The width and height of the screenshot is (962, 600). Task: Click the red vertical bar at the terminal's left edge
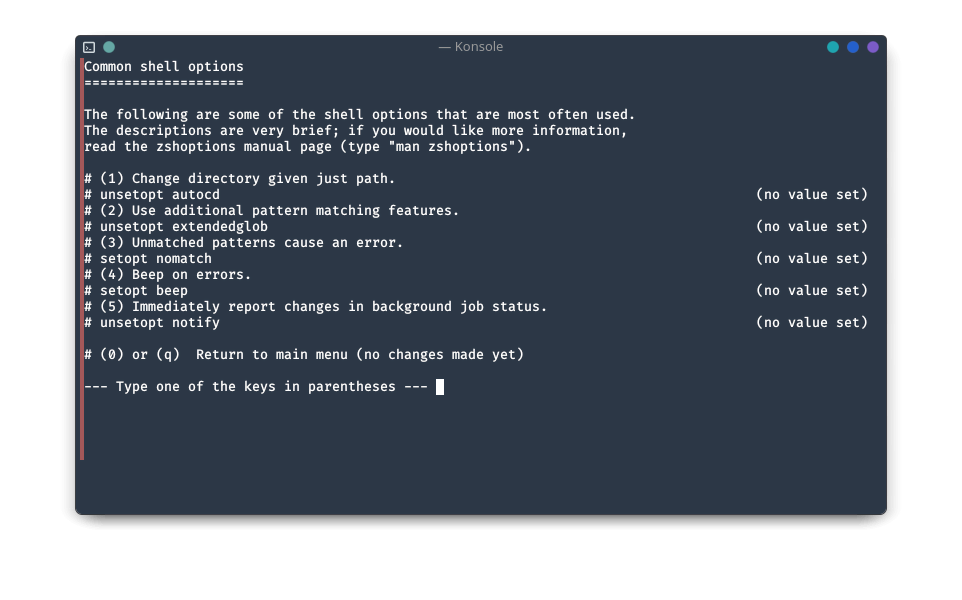pyautogui.click(x=82, y=259)
